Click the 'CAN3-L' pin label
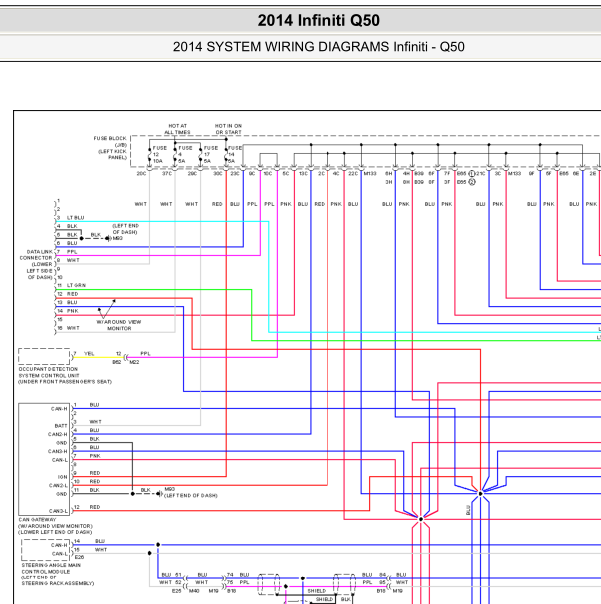The height and width of the screenshot is (604, 601). pyautogui.click(x=58, y=511)
